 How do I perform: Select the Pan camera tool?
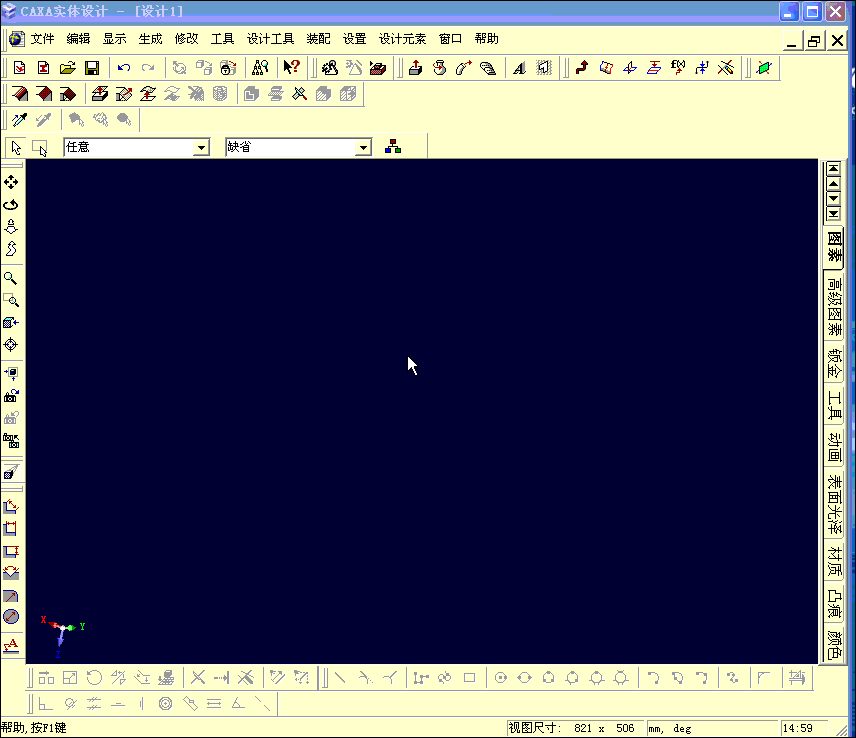click(11, 182)
